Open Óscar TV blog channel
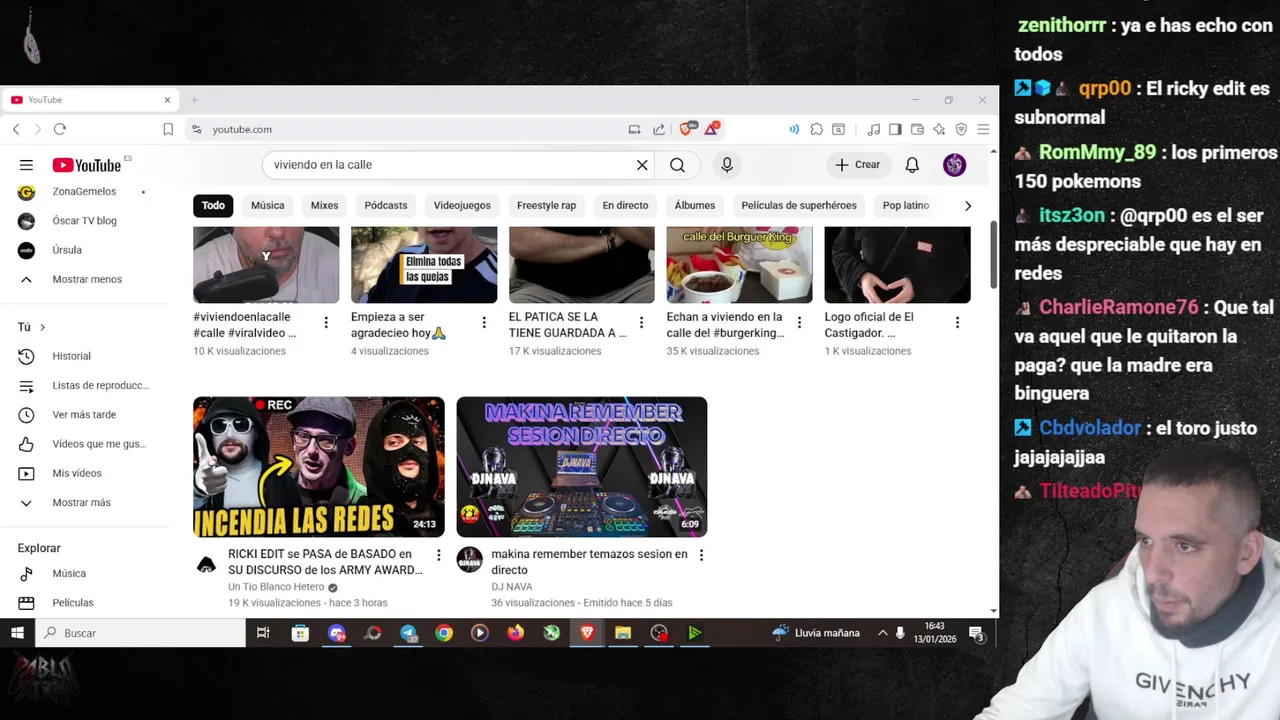Viewport: 1280px width, 720px height. 84,221
